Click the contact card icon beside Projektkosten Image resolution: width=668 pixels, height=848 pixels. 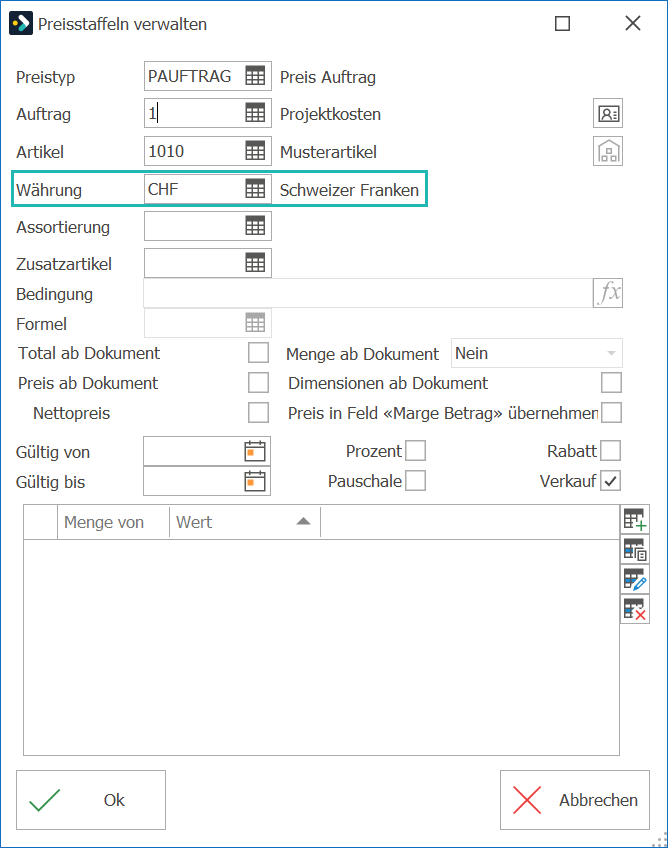608,114
